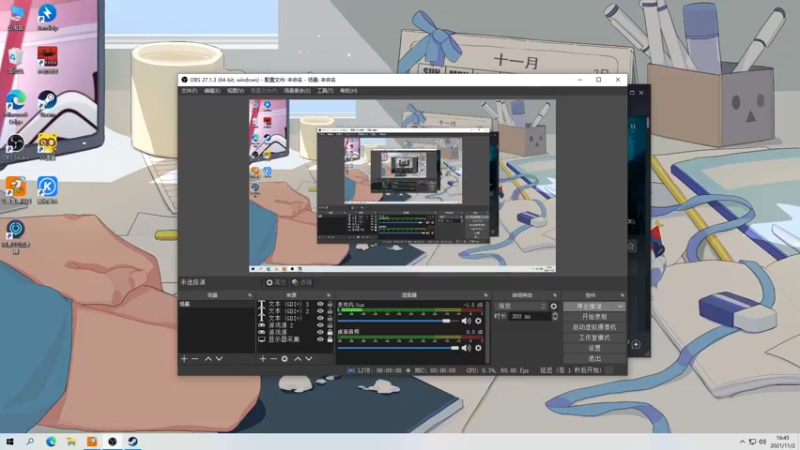Open source properties via the gear icon
This screenshot has width=800, height=450.
[x=285, y=359]
